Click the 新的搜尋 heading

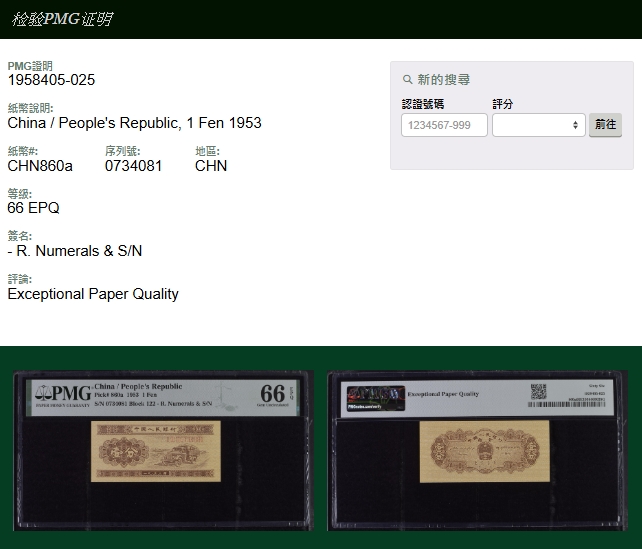(443, 79)
